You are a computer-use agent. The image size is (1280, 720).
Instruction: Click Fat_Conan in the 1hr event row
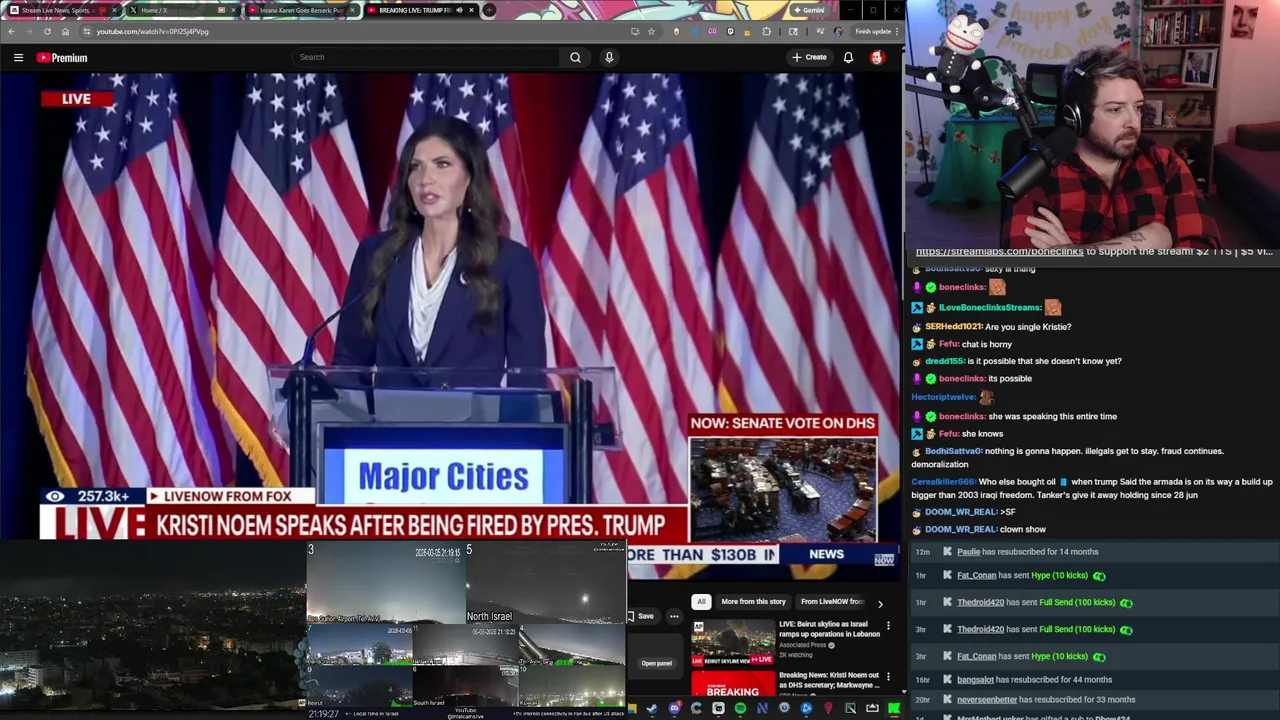[976, 576]
